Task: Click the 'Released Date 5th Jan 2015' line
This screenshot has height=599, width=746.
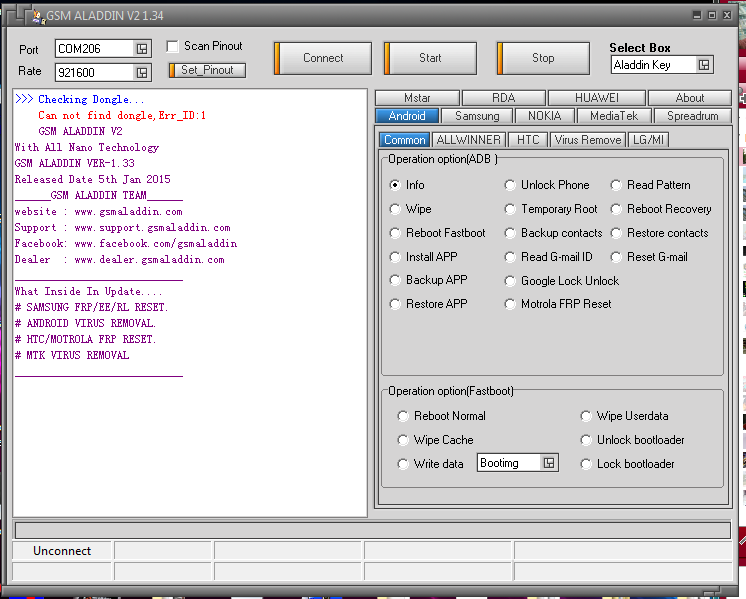Action: pos(92,179)
